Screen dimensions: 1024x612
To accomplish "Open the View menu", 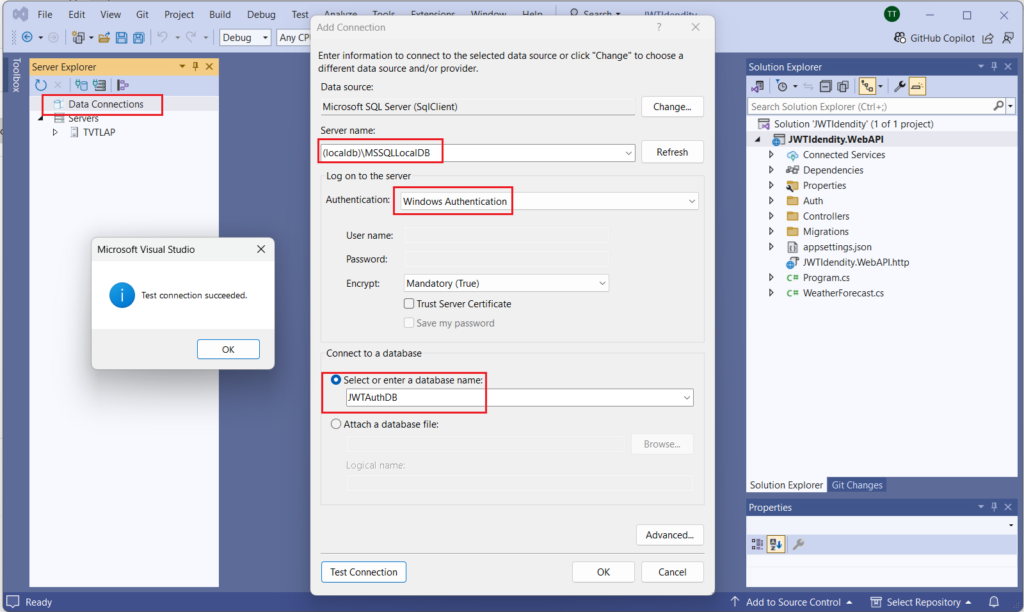I will coord(110,14).
